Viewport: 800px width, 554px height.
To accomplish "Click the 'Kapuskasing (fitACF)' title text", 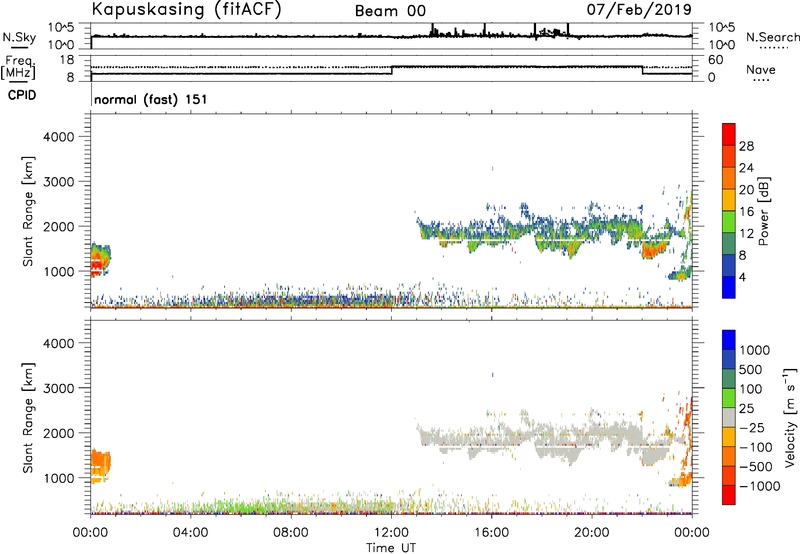I will click(x=187, y=10).
